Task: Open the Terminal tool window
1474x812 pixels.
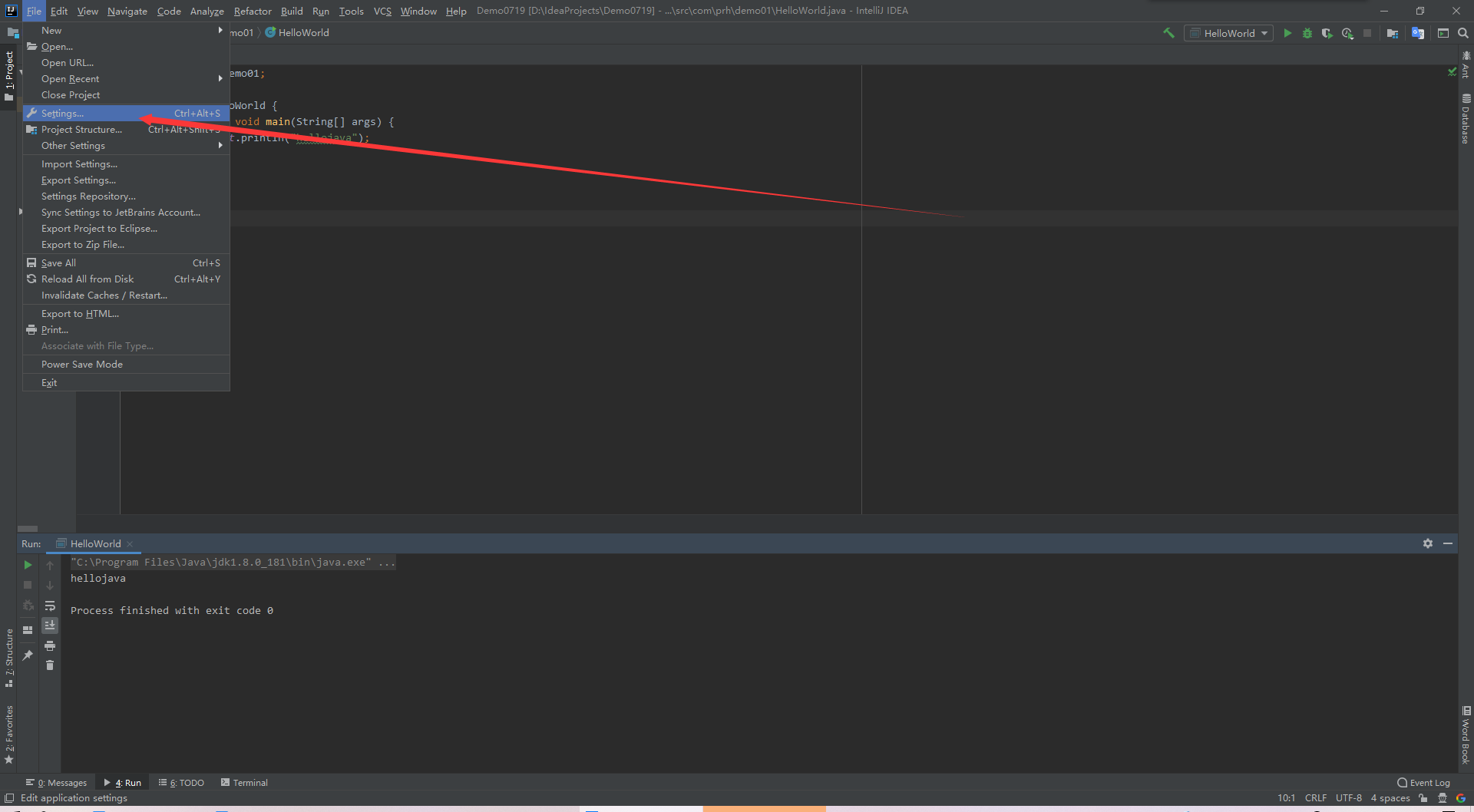Action: tap(244, 783)
